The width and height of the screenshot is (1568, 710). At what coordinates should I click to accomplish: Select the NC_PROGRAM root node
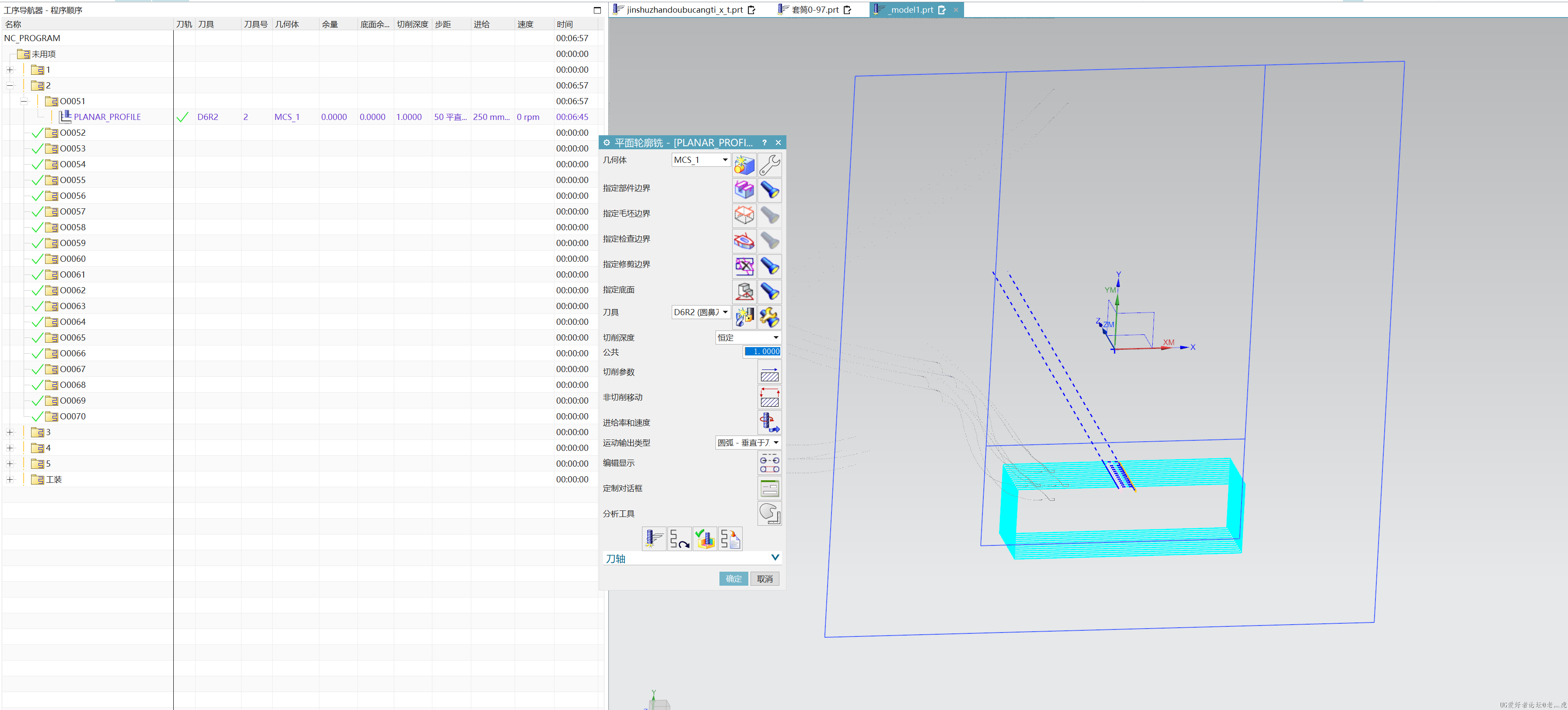point(32,39)
